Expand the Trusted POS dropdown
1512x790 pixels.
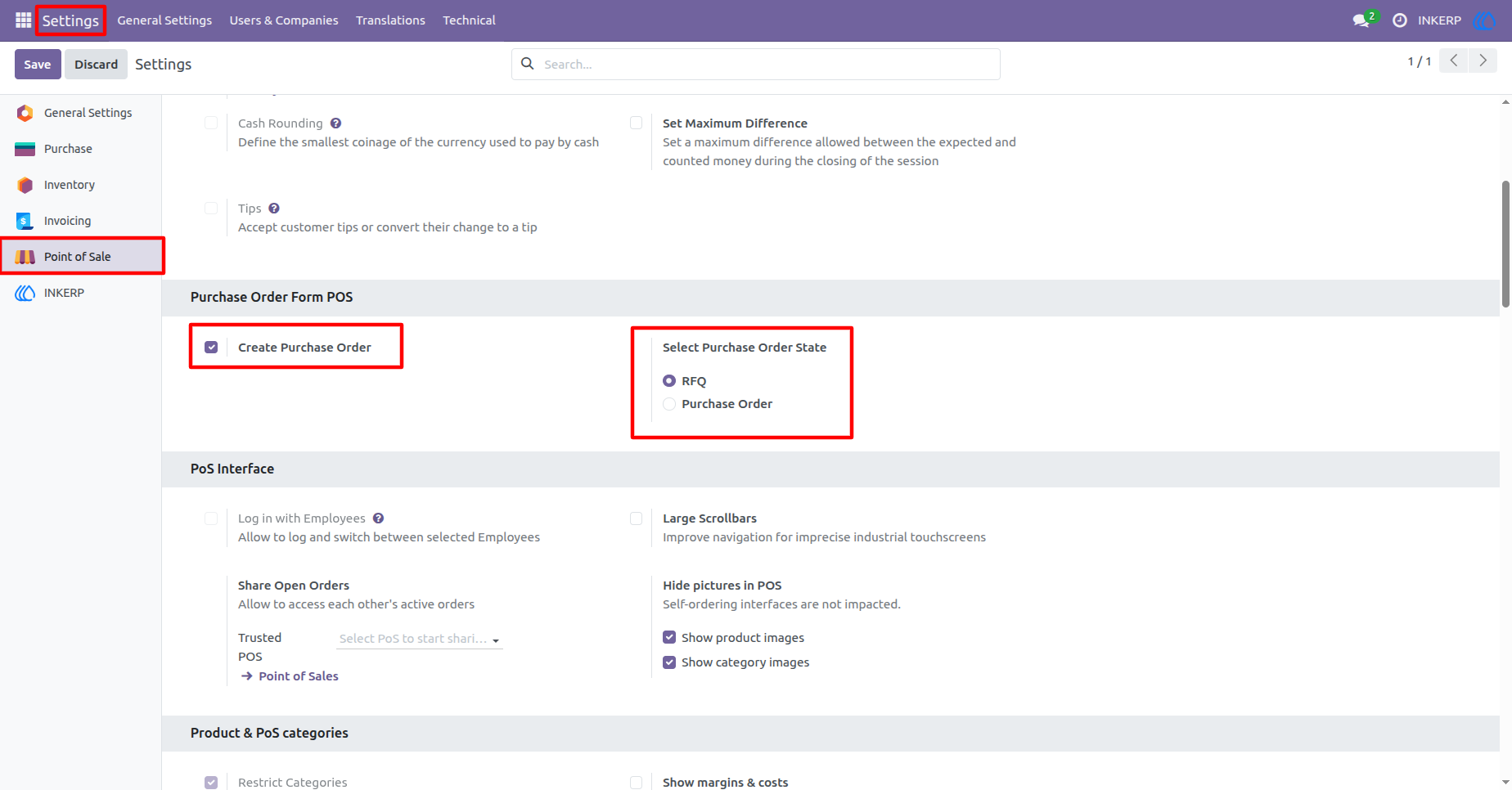(x=420, y=639)
